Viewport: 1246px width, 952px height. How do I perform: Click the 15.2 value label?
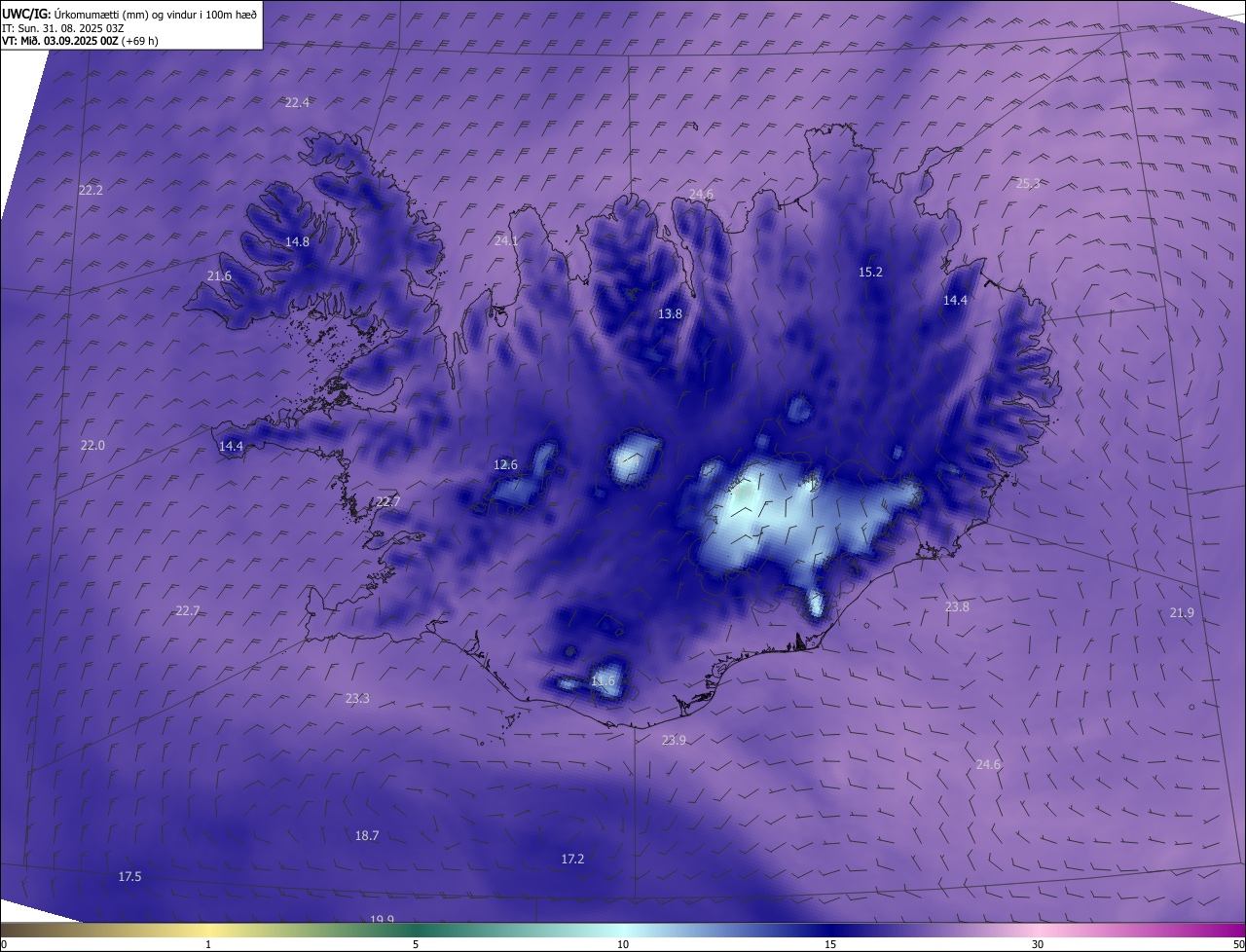click(870, 273)
